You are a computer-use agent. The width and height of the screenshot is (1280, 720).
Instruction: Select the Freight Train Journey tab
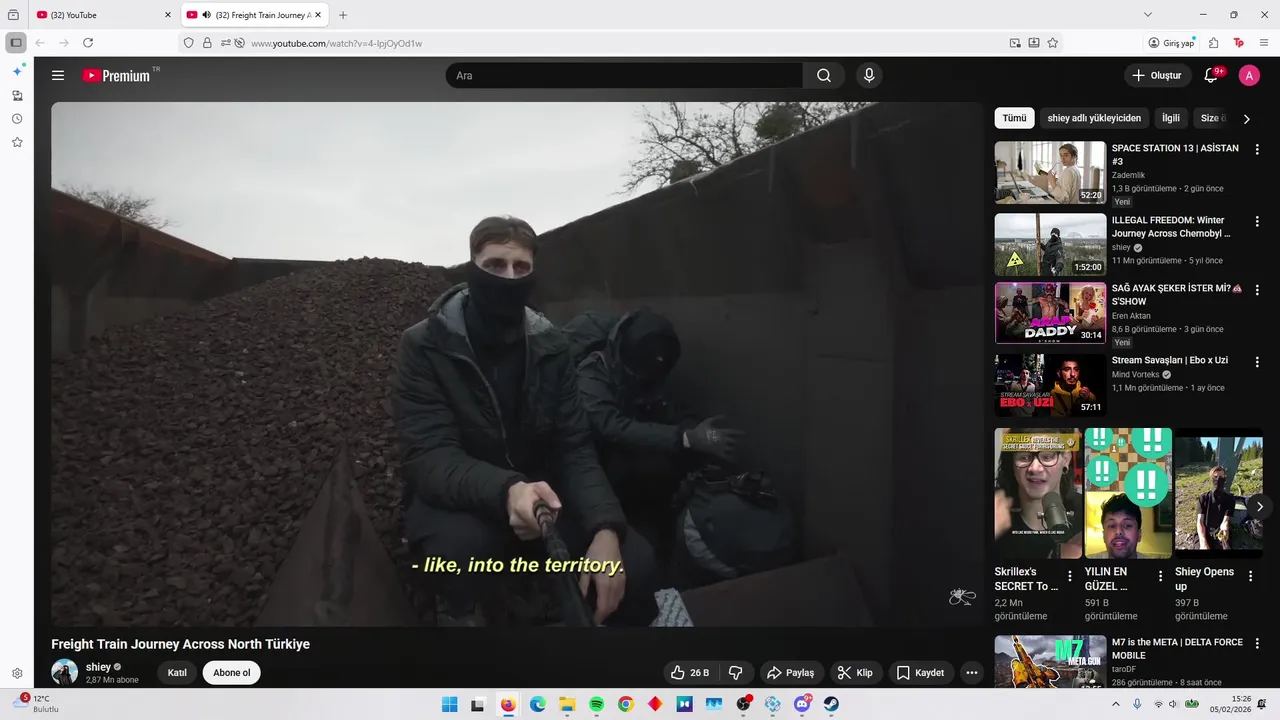[254, 15]
